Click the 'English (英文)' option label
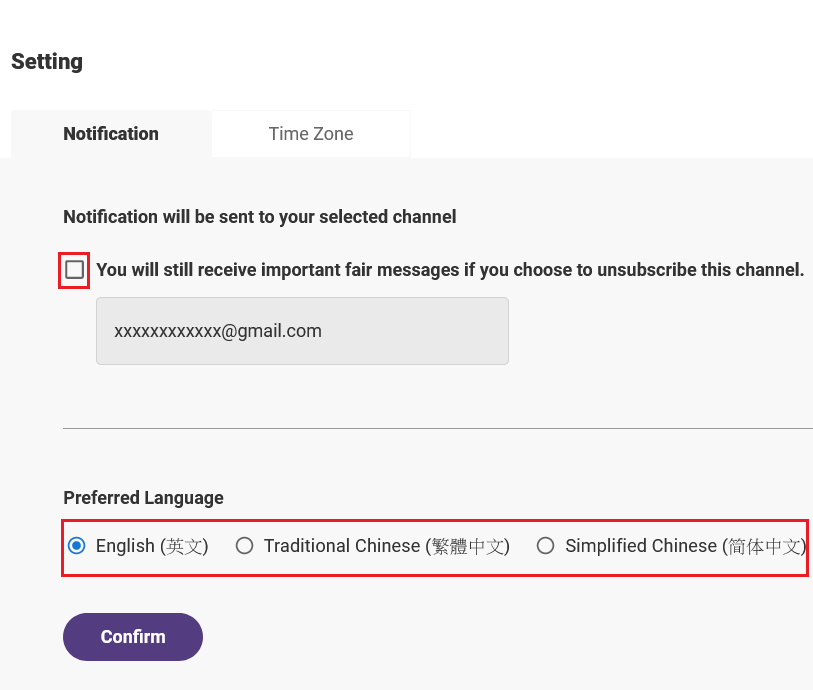Image resolution: width=813 pixels, height=690 pixels. [x=152, y=546]
